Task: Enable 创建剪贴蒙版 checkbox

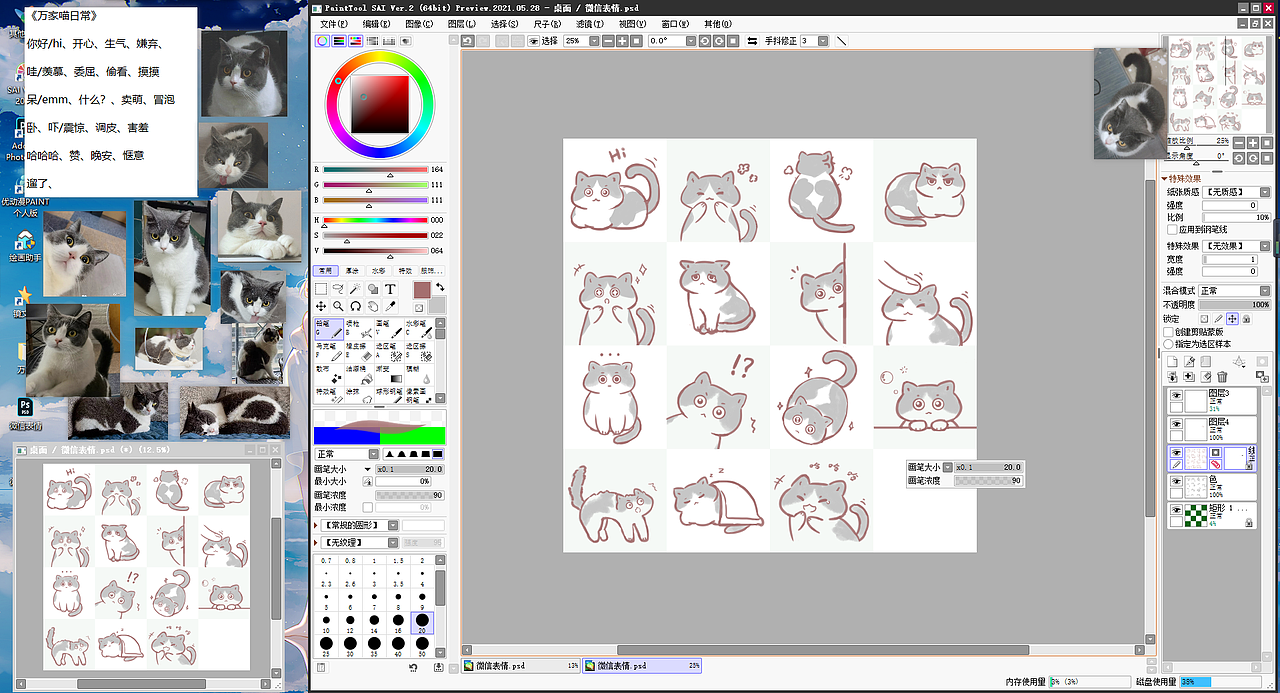Action: [x=1168, y=332]
